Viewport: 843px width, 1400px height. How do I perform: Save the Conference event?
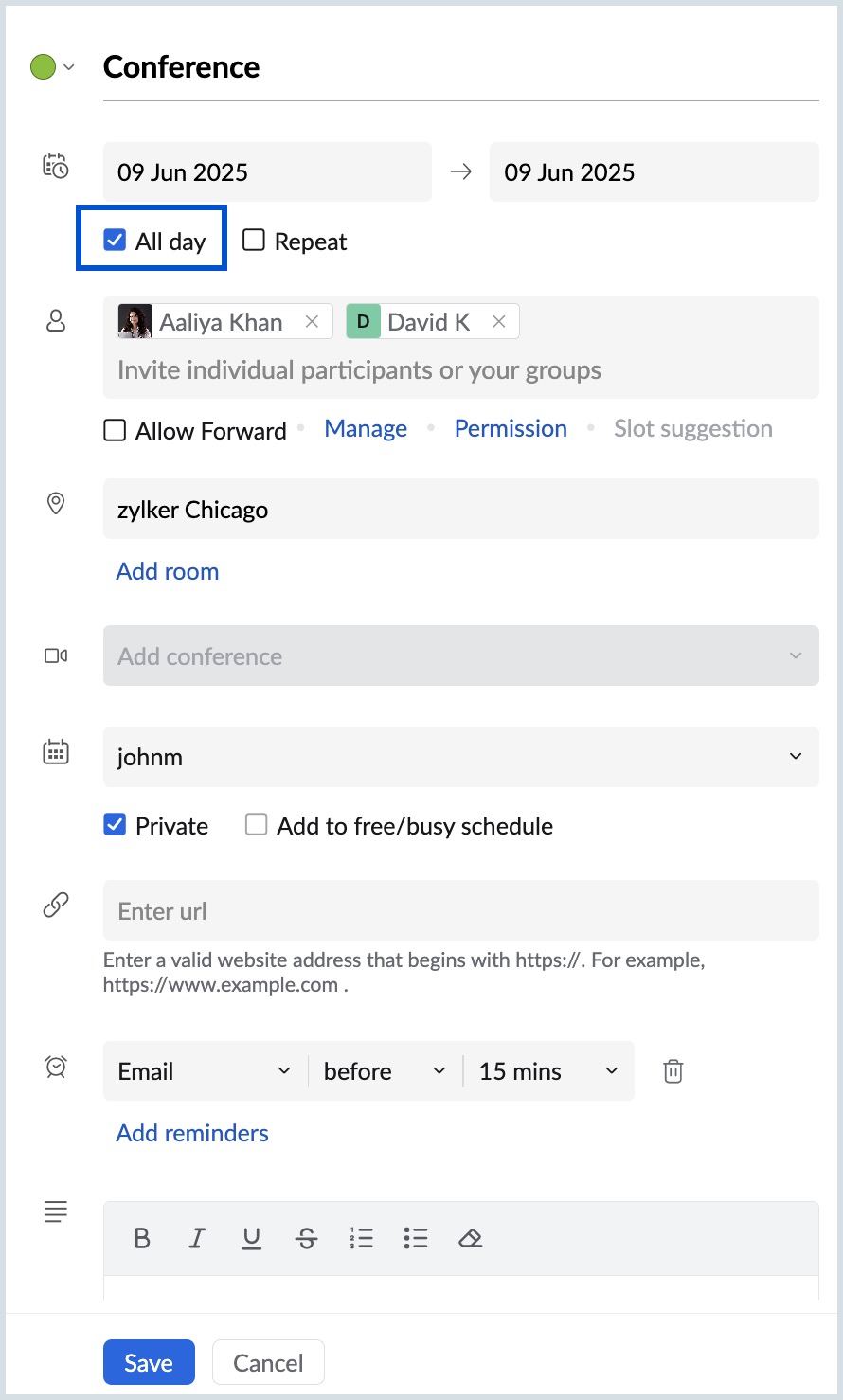pos(149,1362)
